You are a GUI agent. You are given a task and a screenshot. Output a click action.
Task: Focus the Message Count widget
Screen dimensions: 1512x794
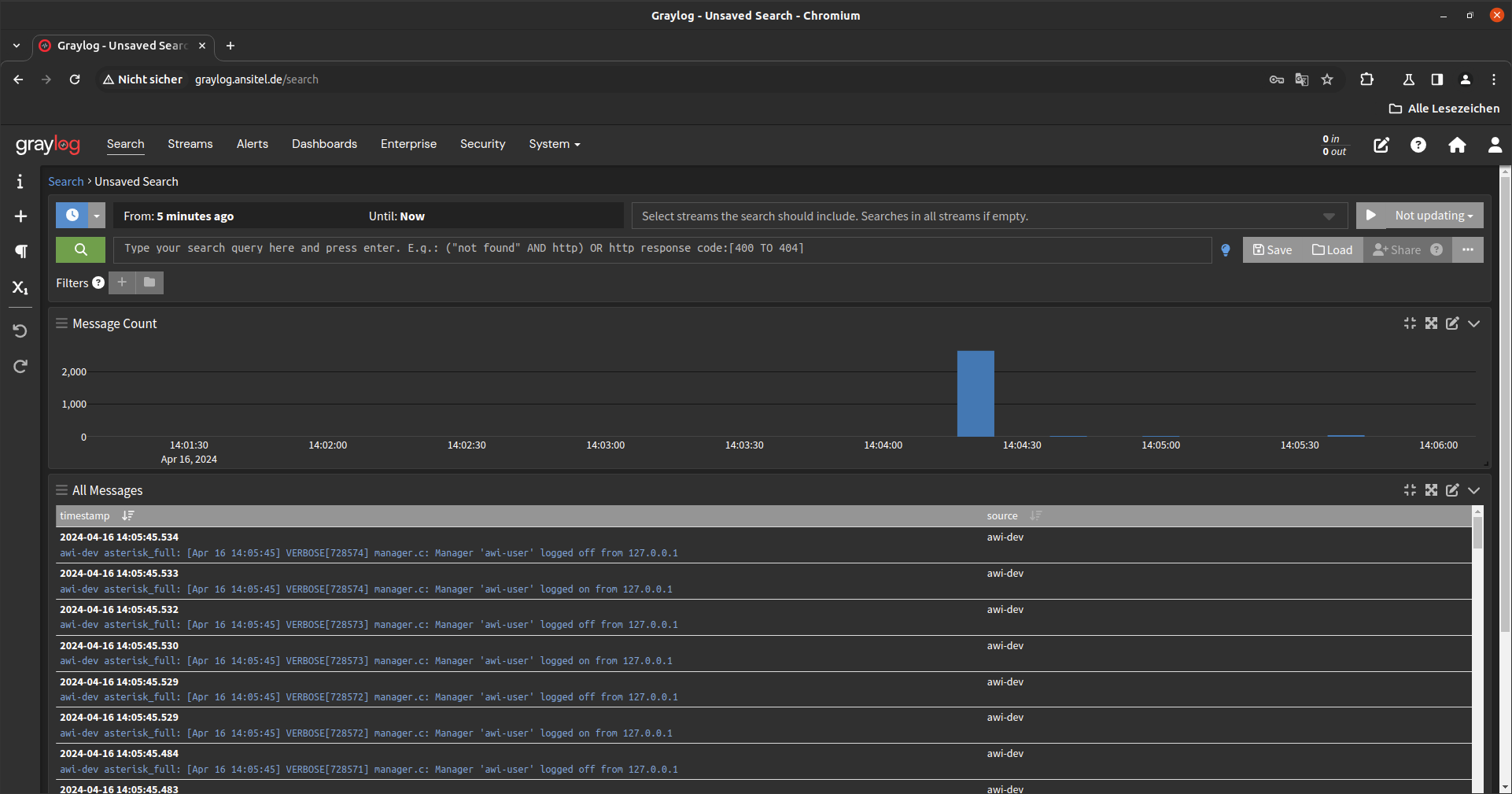(x=1409, y=323)
